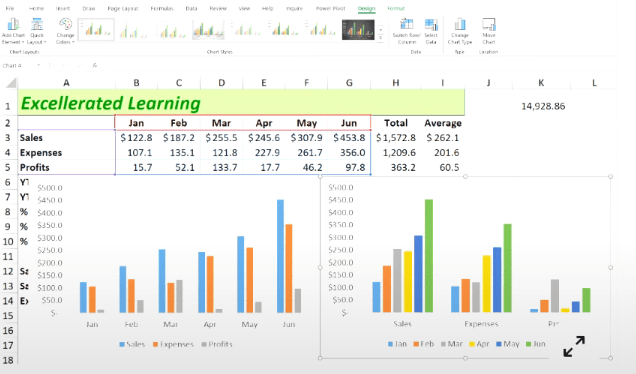Click the top-center sizing handle of selected chart

(x=465, y=176)
